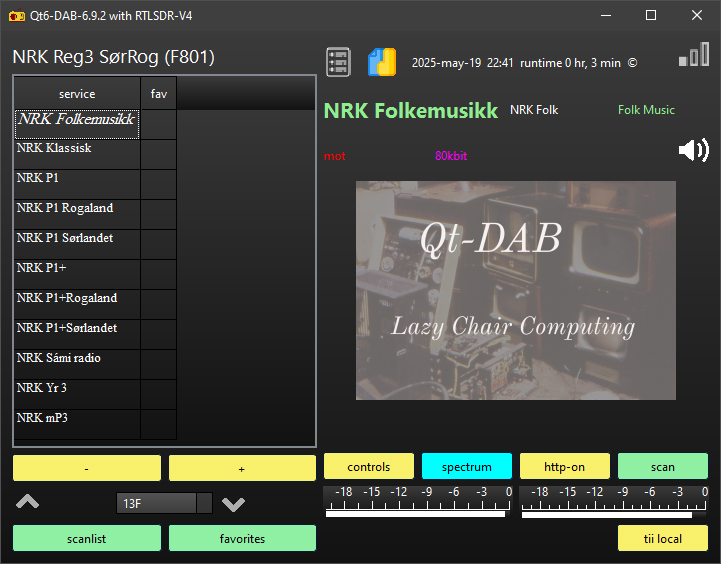This screenshot has width=721, height=564.
Task: Click the service column header
Action: pyautogui.click(x=77, y=93)
